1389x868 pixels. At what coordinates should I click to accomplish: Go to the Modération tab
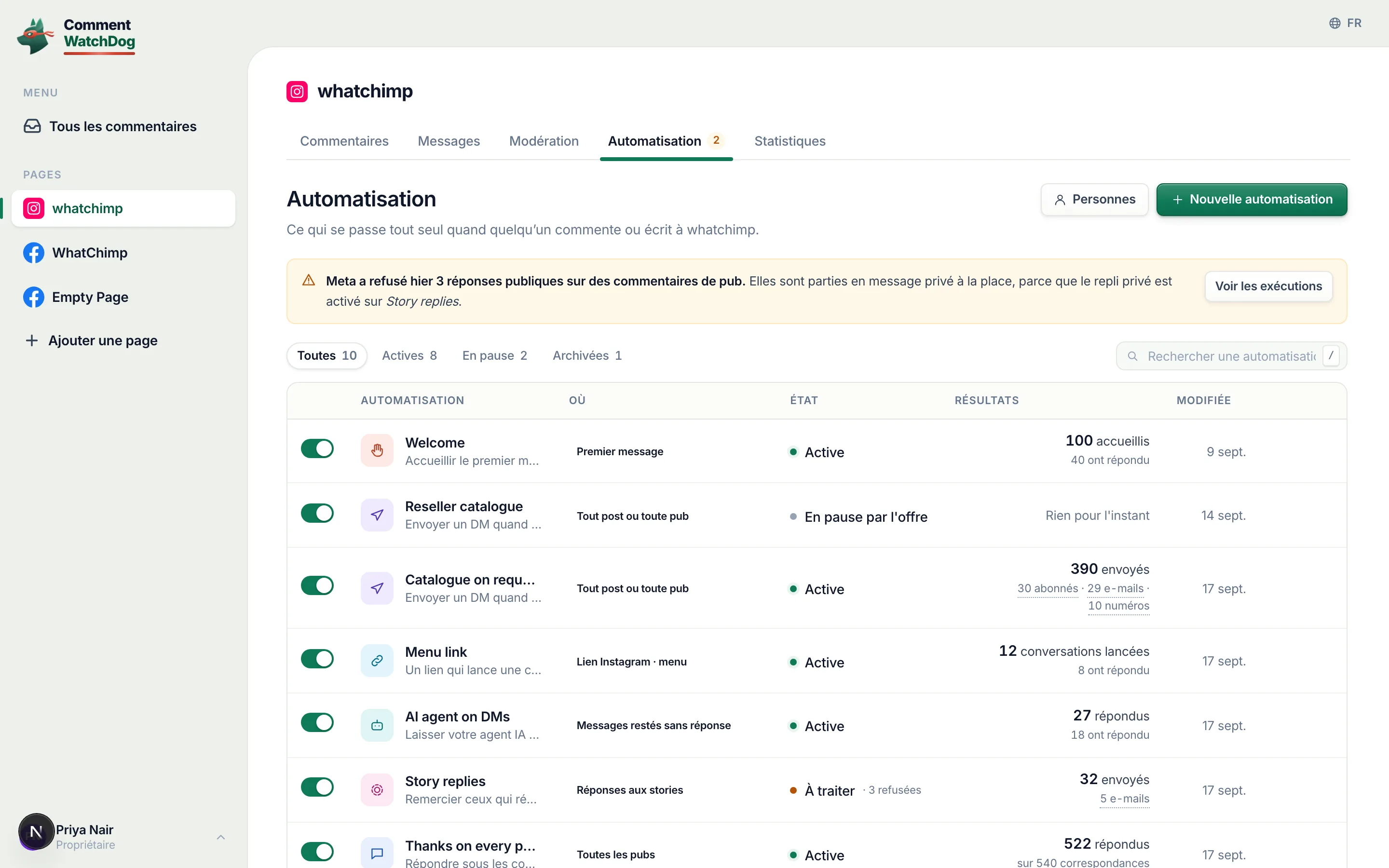pyautogui.click(x=544, y=141)
